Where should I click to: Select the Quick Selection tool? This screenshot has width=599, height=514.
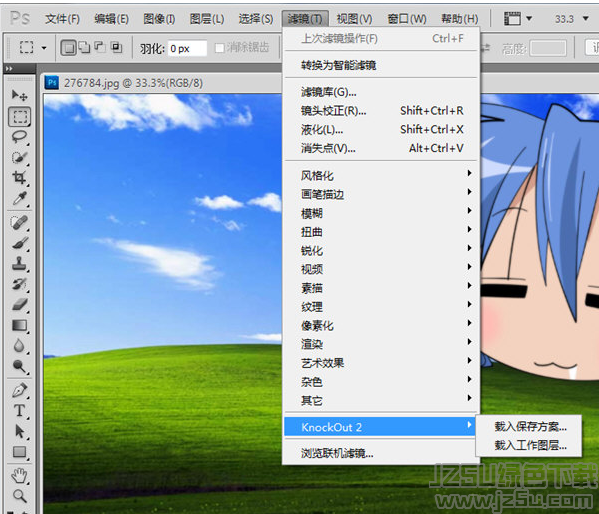tap(19, 157)
